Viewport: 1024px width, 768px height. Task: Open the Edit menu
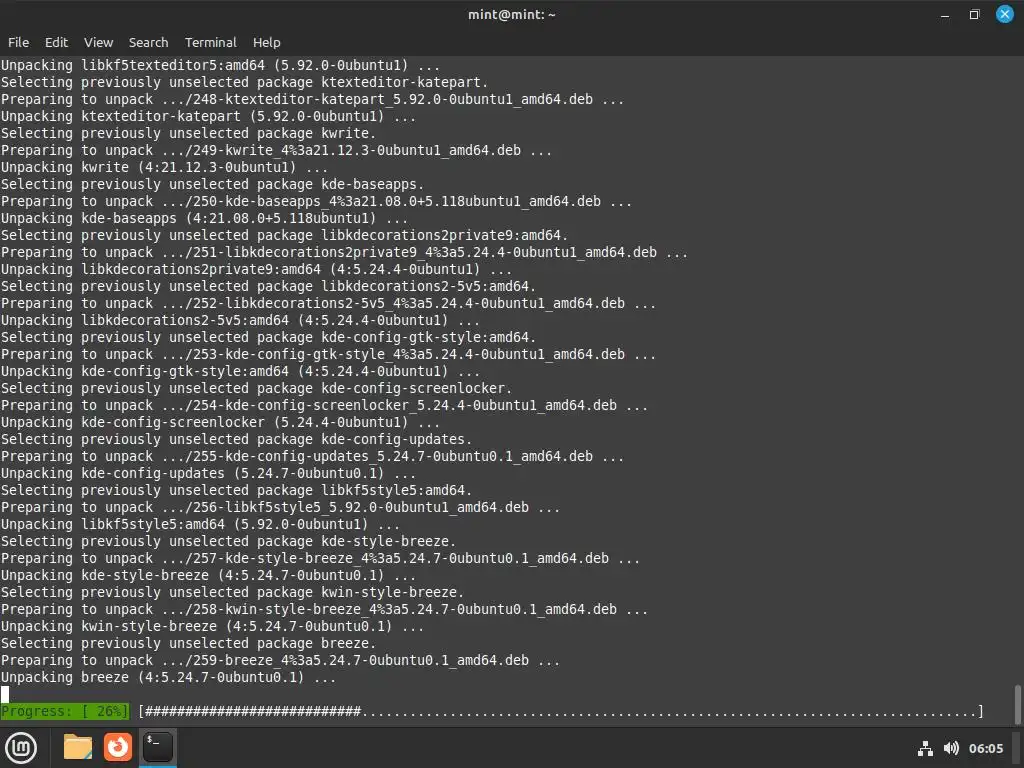[x=56, y=42]
